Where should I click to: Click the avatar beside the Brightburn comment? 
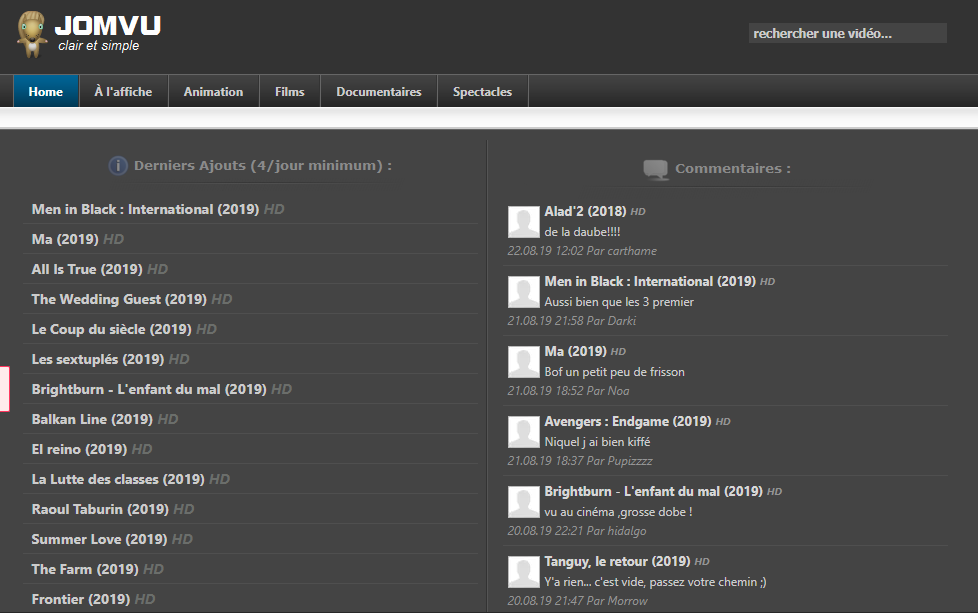(x=523, y=502)
